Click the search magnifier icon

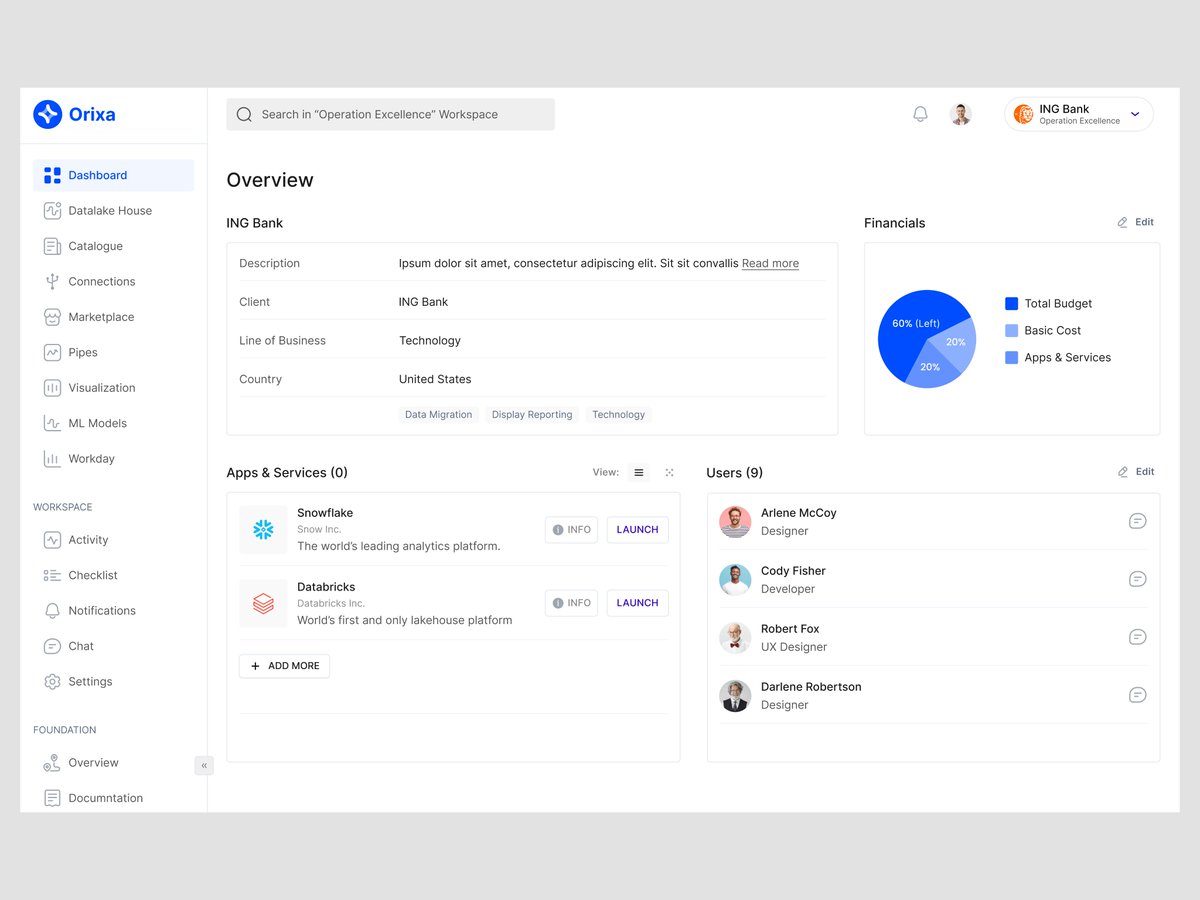click(x=244, y=114)
